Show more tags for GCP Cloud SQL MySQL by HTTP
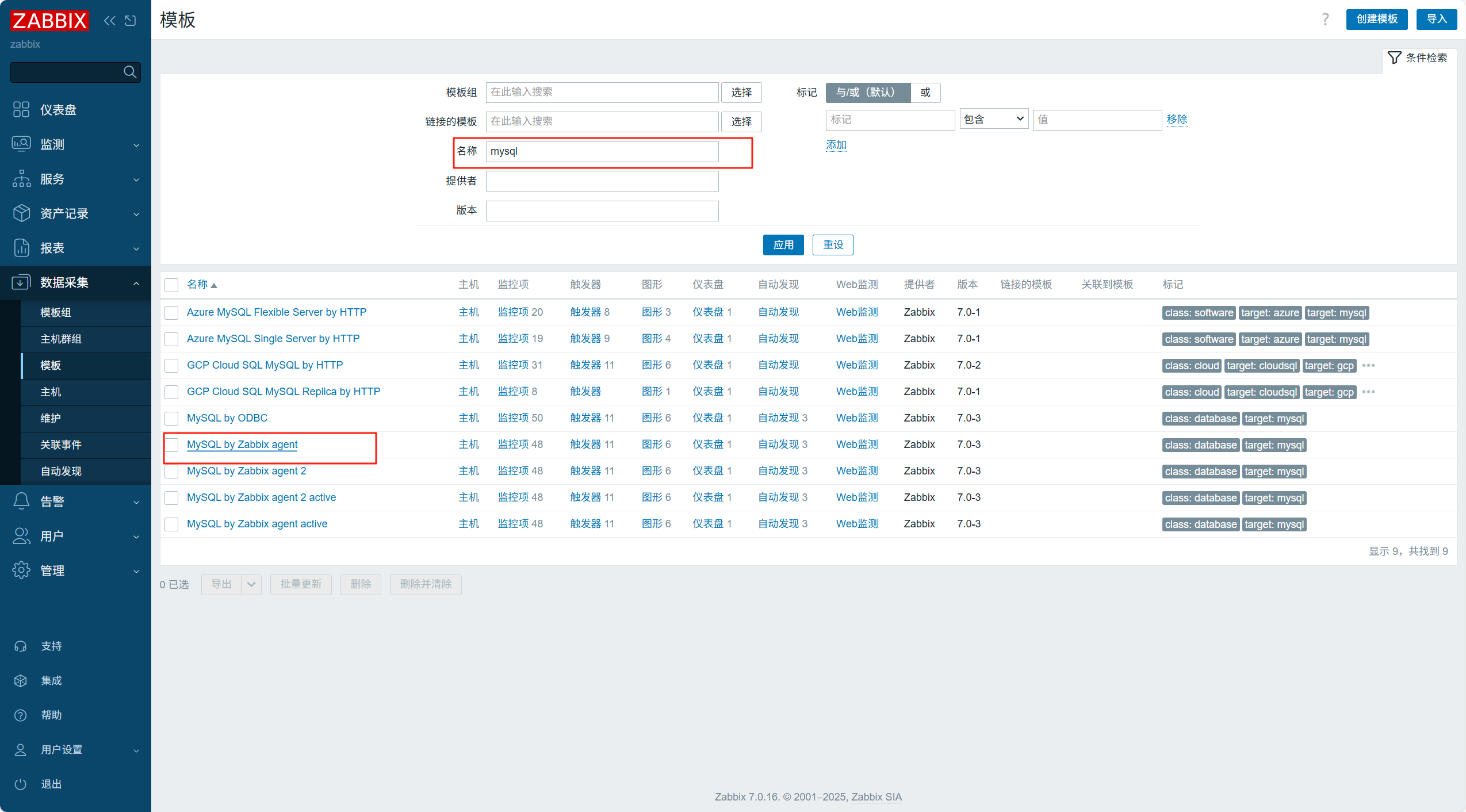Image resolution: width=1466 pixels, height=812 pixels. 1368,366
